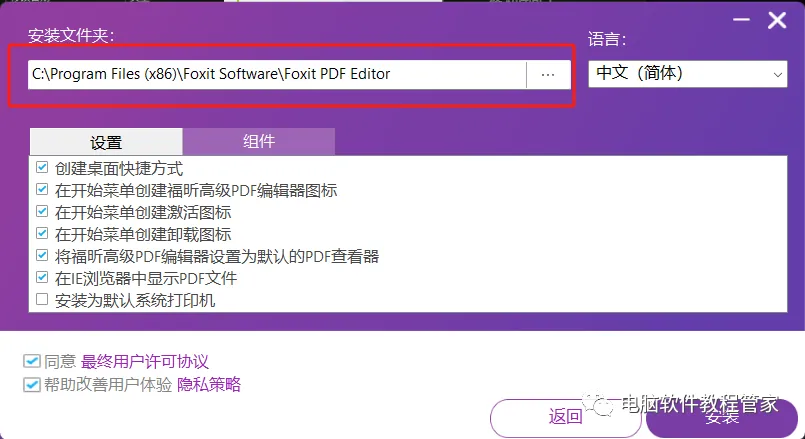
Task: Toggle 创建桌面快捷方式 checkbox
Action: tap(42, 167)
